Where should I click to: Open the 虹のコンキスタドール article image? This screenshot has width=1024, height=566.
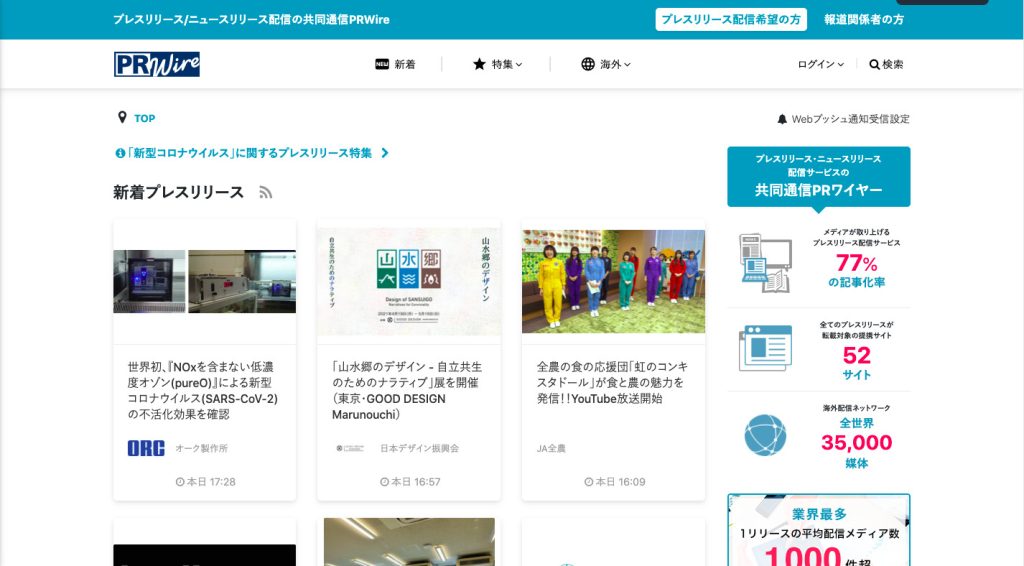pyautogui.click(x=613, y=282)
